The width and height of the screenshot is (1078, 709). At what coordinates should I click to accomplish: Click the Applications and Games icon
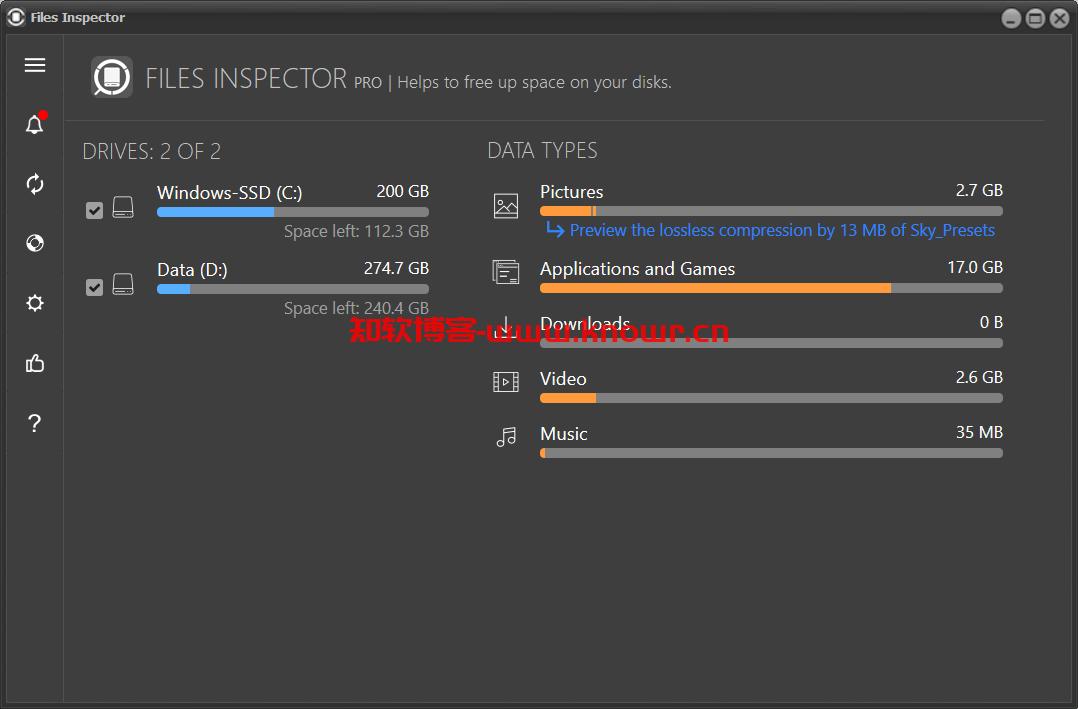(x=506, y=272)
